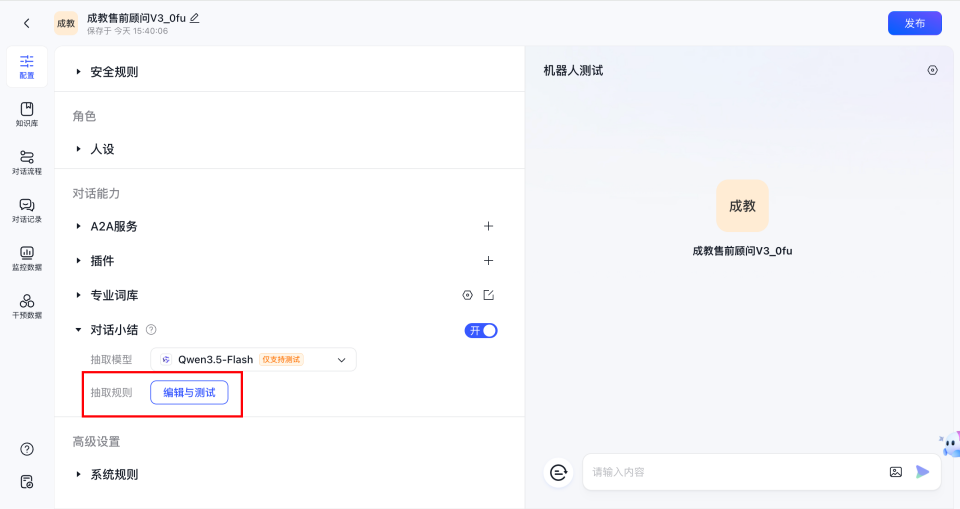
Task: Attach an image with the picture icon
Action: pos(896,472)
